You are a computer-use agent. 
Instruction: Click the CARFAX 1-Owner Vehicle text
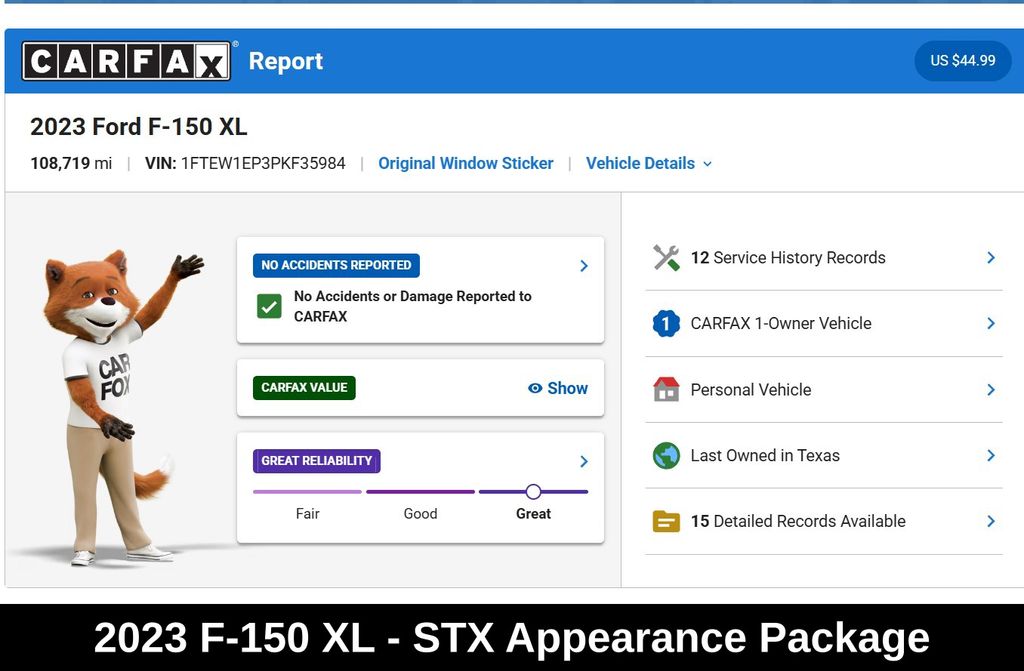(781, 323)
